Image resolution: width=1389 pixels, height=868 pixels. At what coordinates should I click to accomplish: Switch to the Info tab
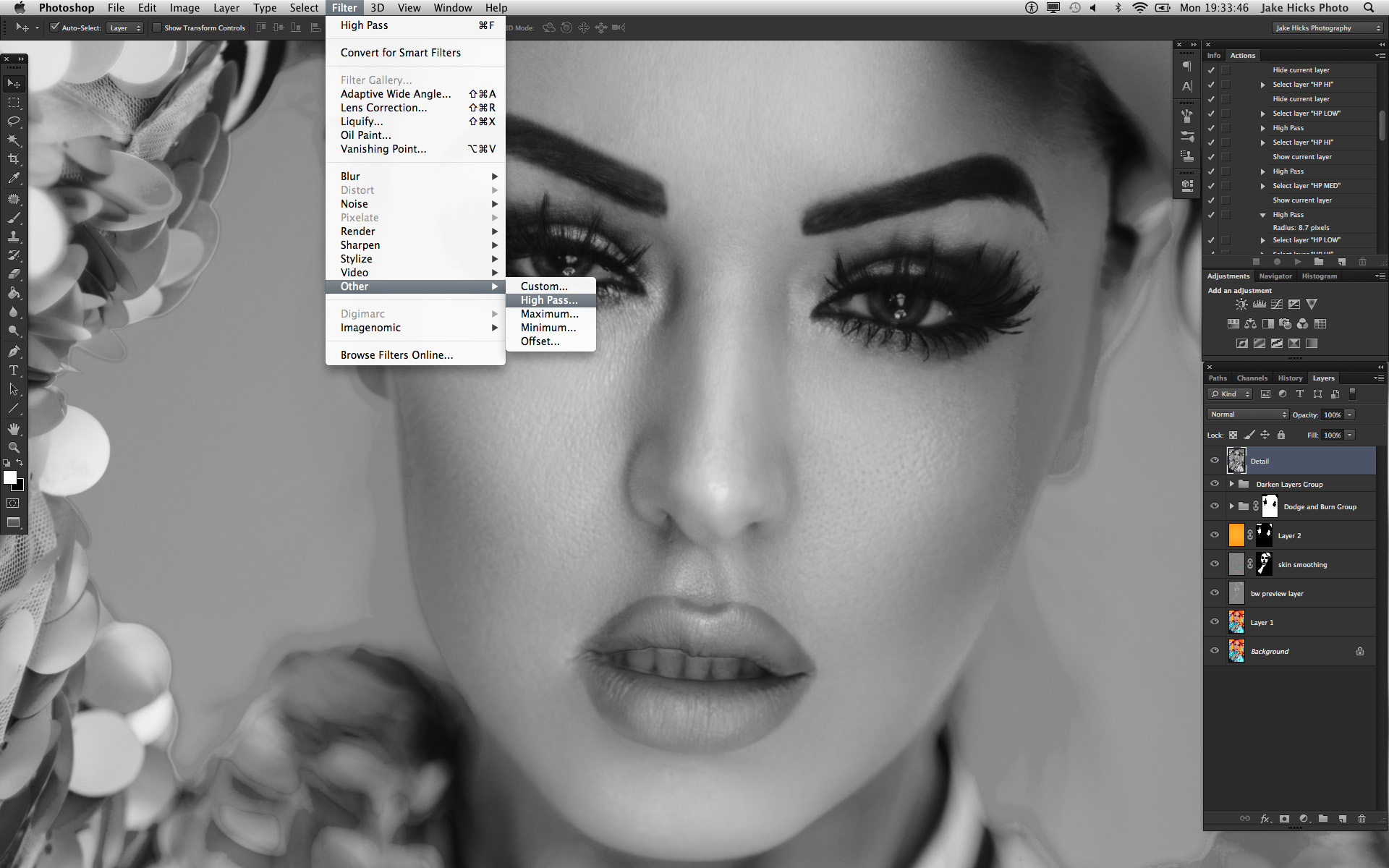pos(1214,56)
